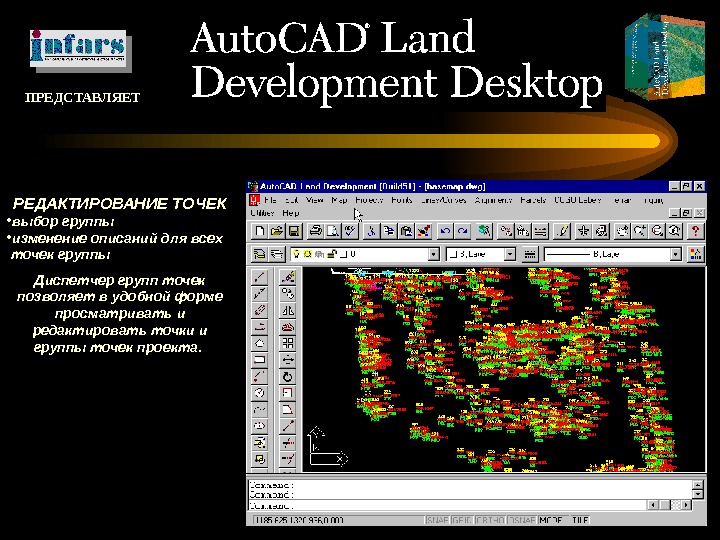Screen dimensions: 720x540
Task: Select the Mirror tool
Action: (x=287, y=310)
